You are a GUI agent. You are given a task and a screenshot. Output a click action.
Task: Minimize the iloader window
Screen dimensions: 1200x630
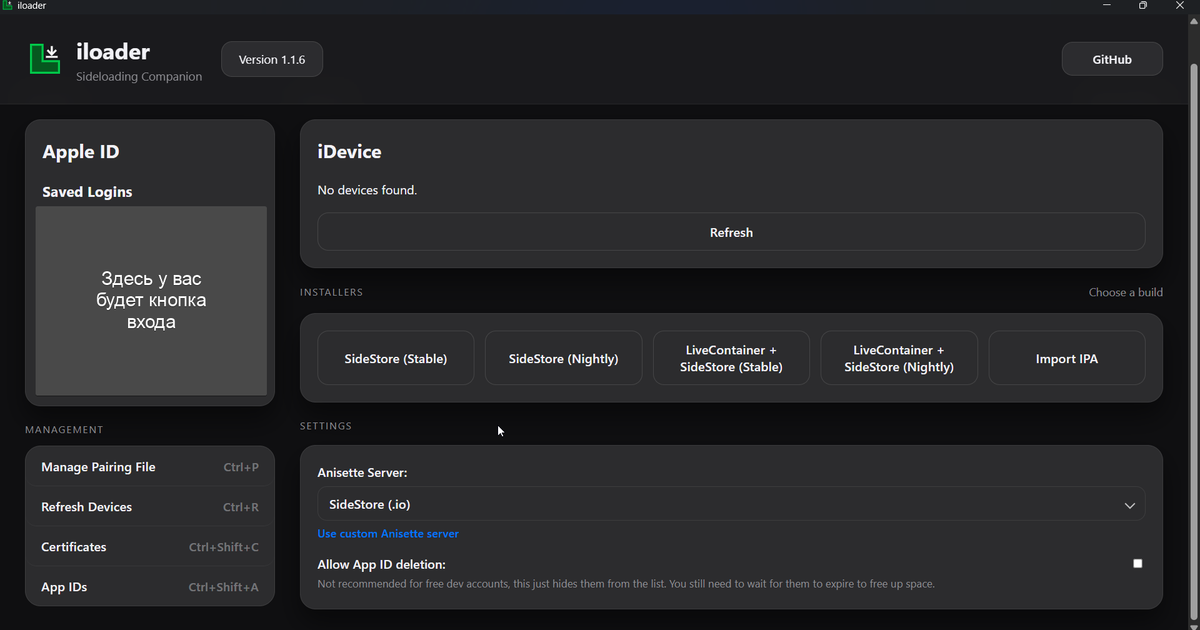[1107, 6]
